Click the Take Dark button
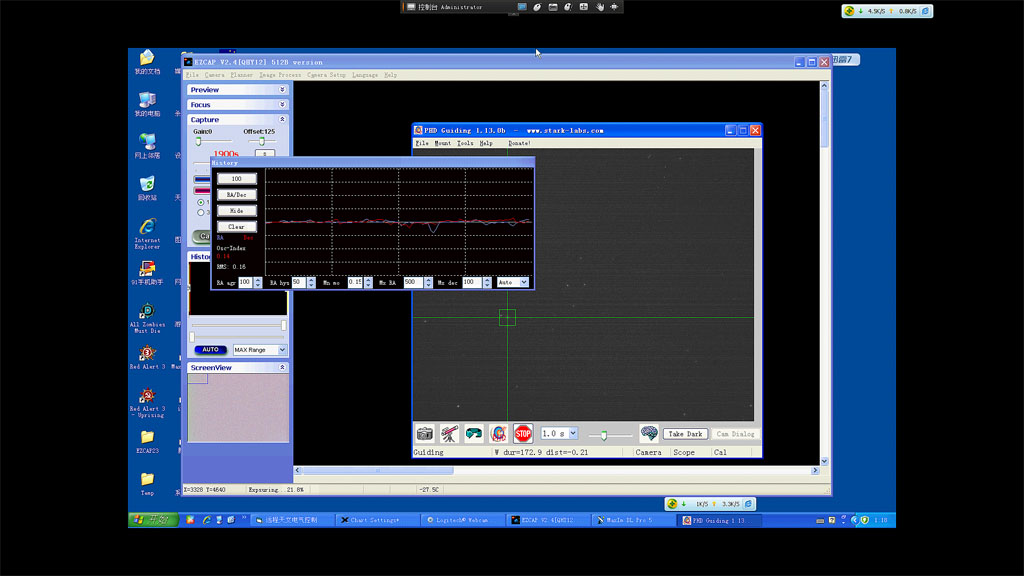Screen dimensions: 1024x576 pos(685,434)
